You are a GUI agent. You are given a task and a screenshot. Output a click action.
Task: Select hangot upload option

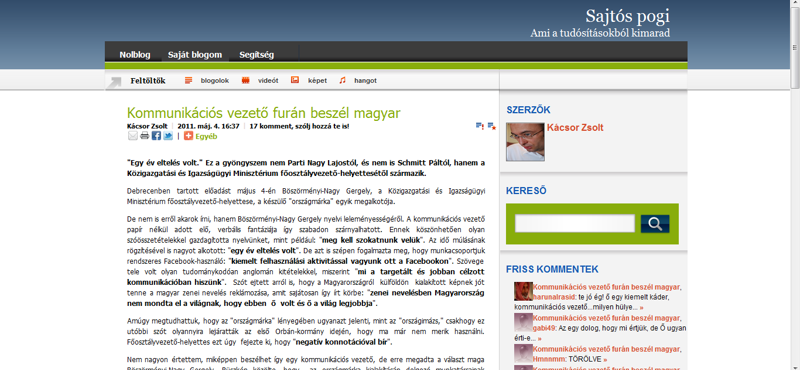(x=365, y=81)
